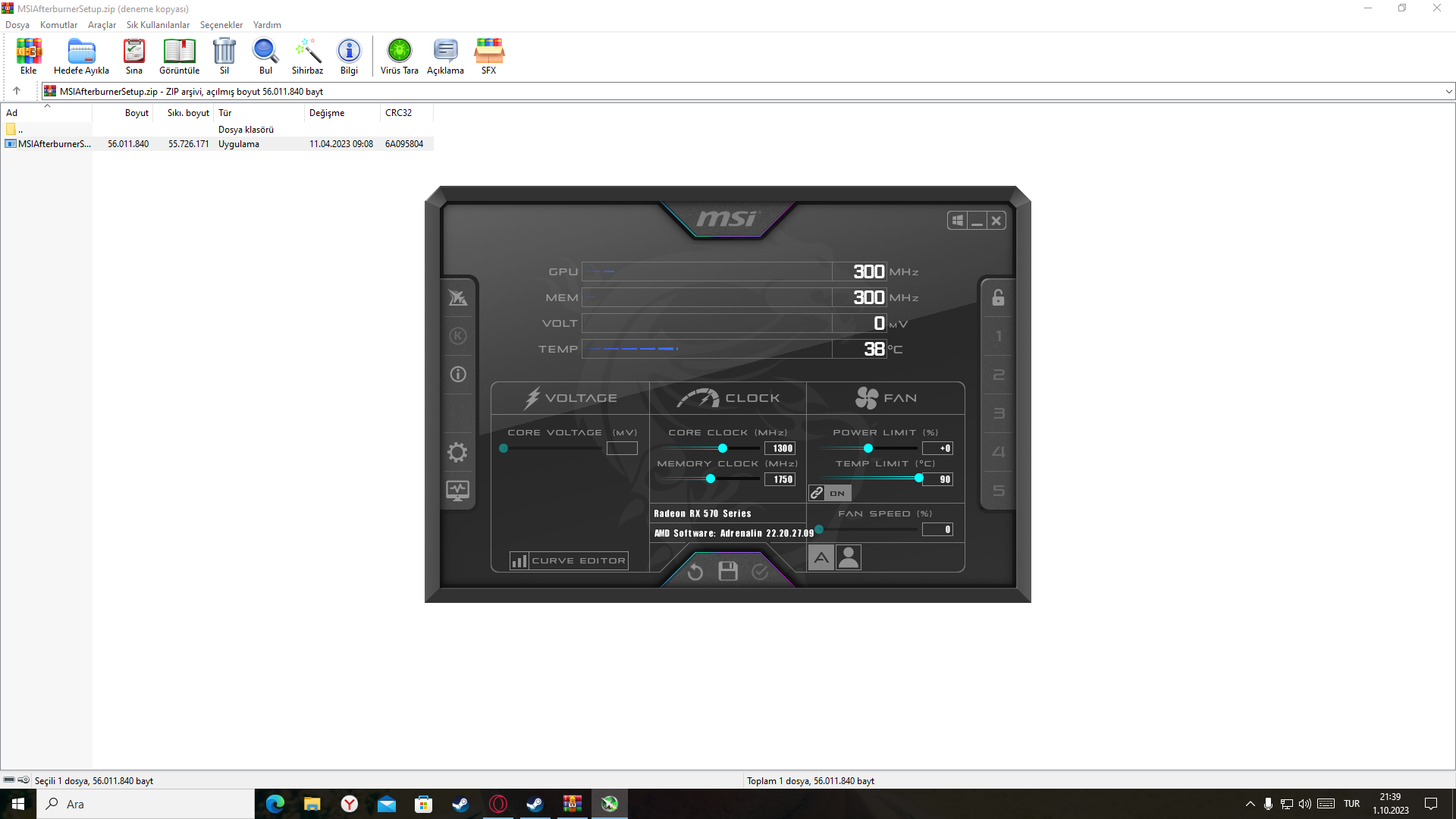Toggle the user-defined fan control icon
The image size is (1456, 819).
point(849,557)
